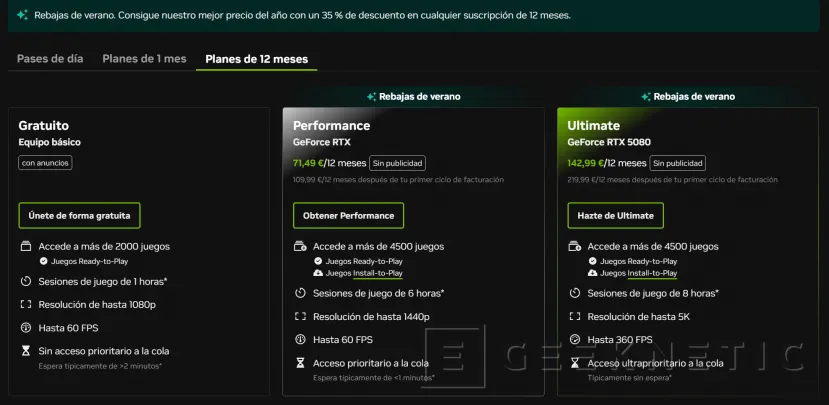
Task: Click the resolution frame icon beside 1440p
Action: (300, 317)
